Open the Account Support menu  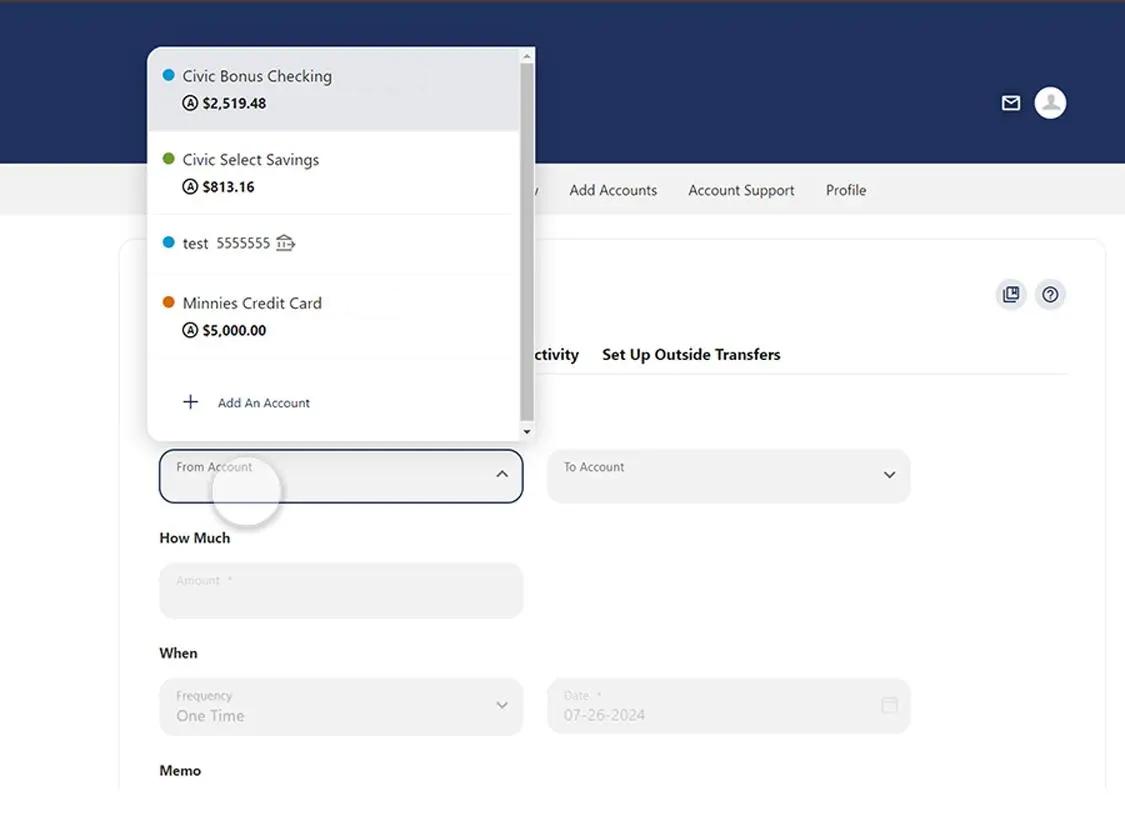740,190
